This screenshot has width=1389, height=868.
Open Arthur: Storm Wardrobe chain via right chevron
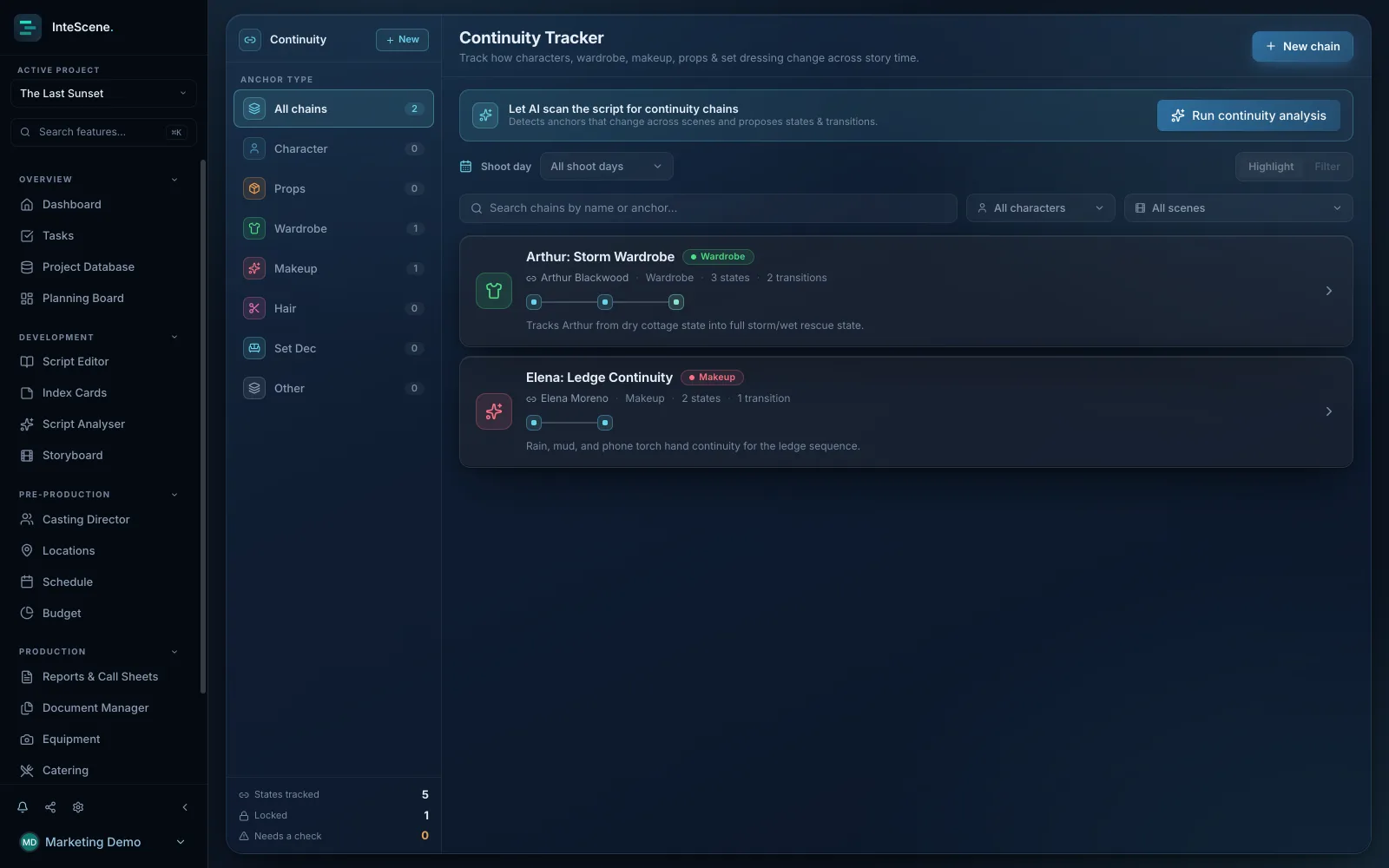pos(1328,291)
